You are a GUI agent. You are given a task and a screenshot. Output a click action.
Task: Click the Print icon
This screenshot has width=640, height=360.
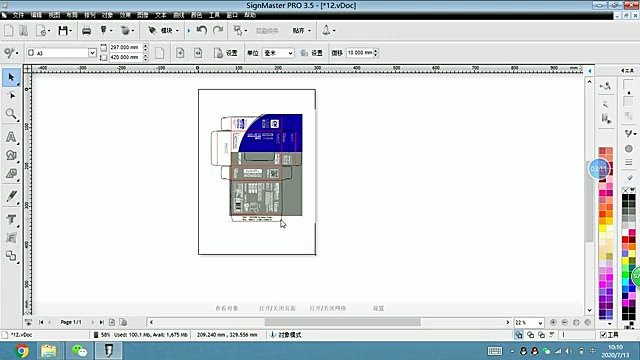(x=87, y=31)
